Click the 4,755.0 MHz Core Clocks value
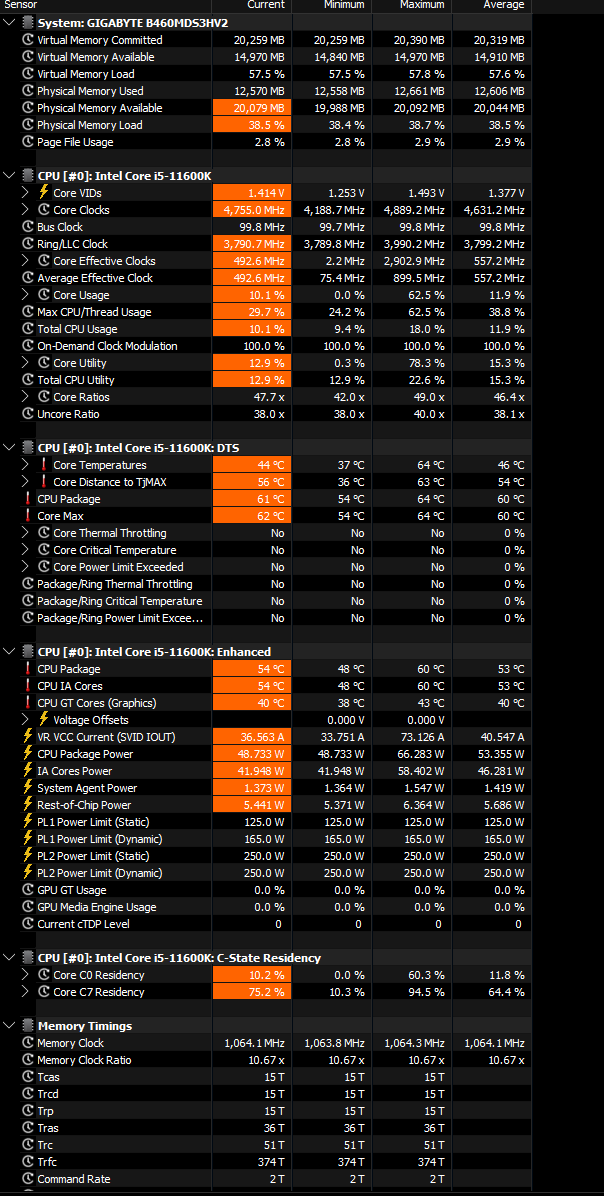 [252, 210]
